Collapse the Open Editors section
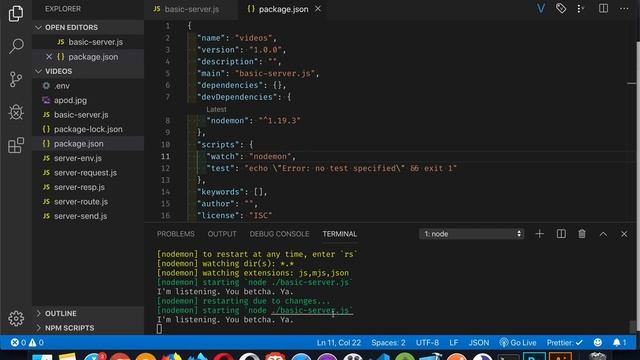 (88, 27)
